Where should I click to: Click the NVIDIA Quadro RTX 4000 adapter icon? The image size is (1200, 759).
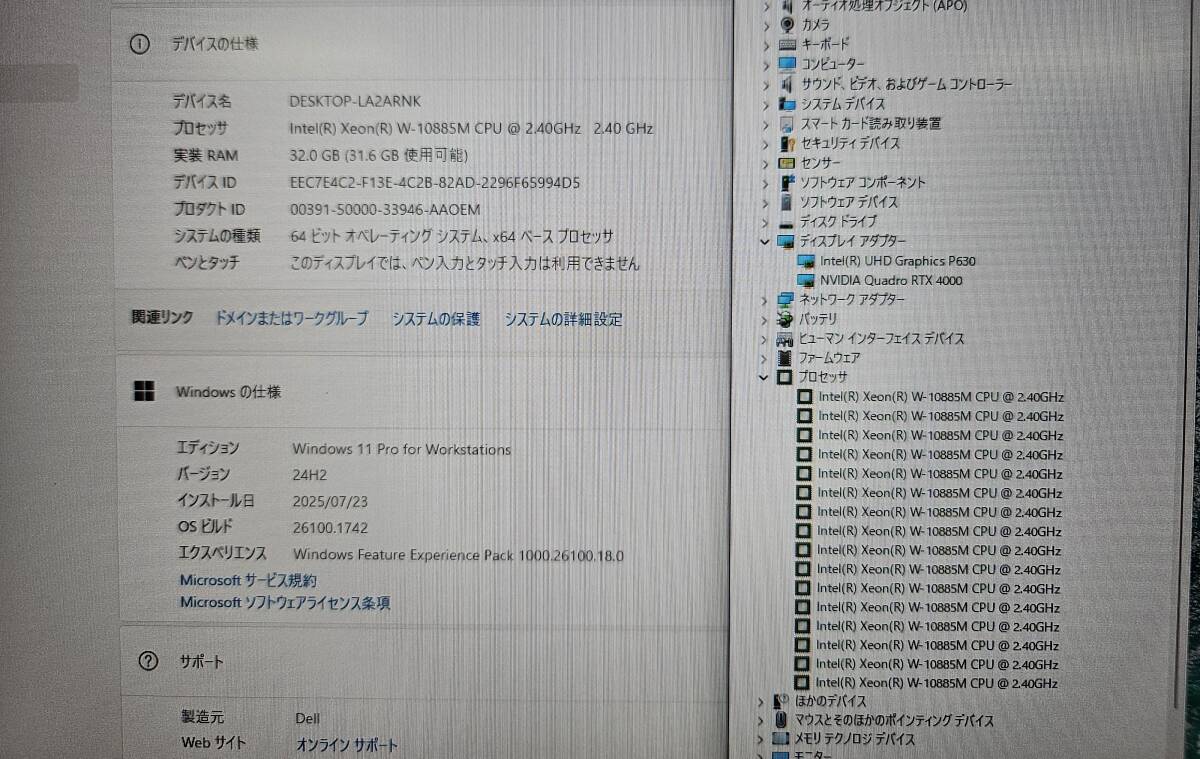point(806,280)
